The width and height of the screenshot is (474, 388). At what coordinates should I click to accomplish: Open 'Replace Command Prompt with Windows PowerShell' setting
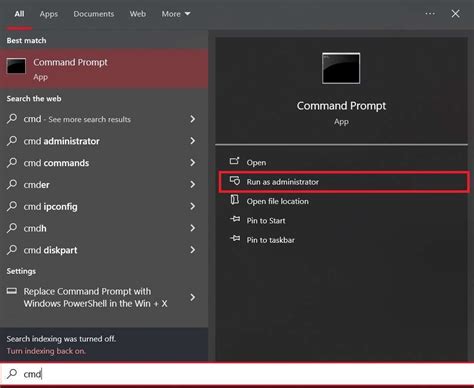click(x=104, y=297)
